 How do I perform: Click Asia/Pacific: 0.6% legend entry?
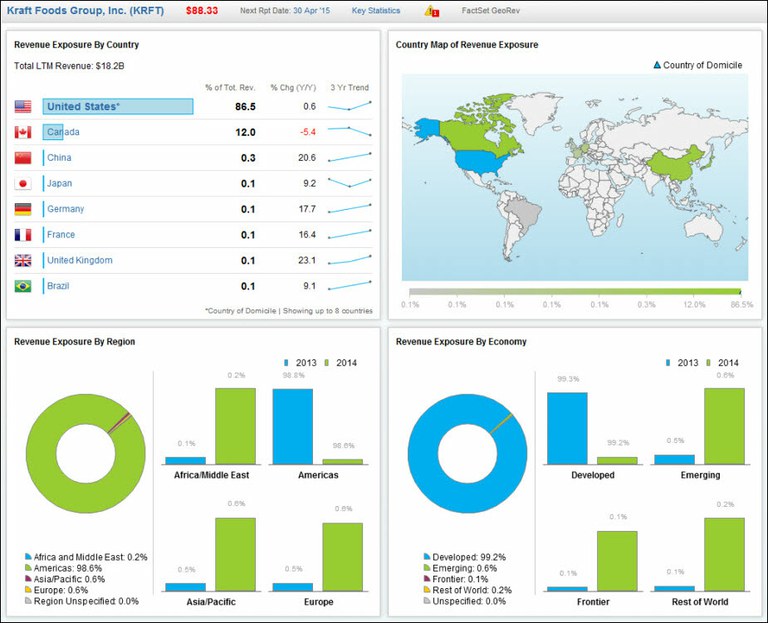point(65,579)
